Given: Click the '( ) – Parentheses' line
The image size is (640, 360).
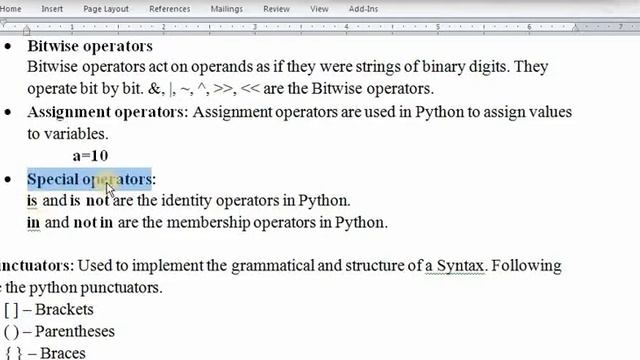Looking at the screenshot, I should [x=59, y=331].
